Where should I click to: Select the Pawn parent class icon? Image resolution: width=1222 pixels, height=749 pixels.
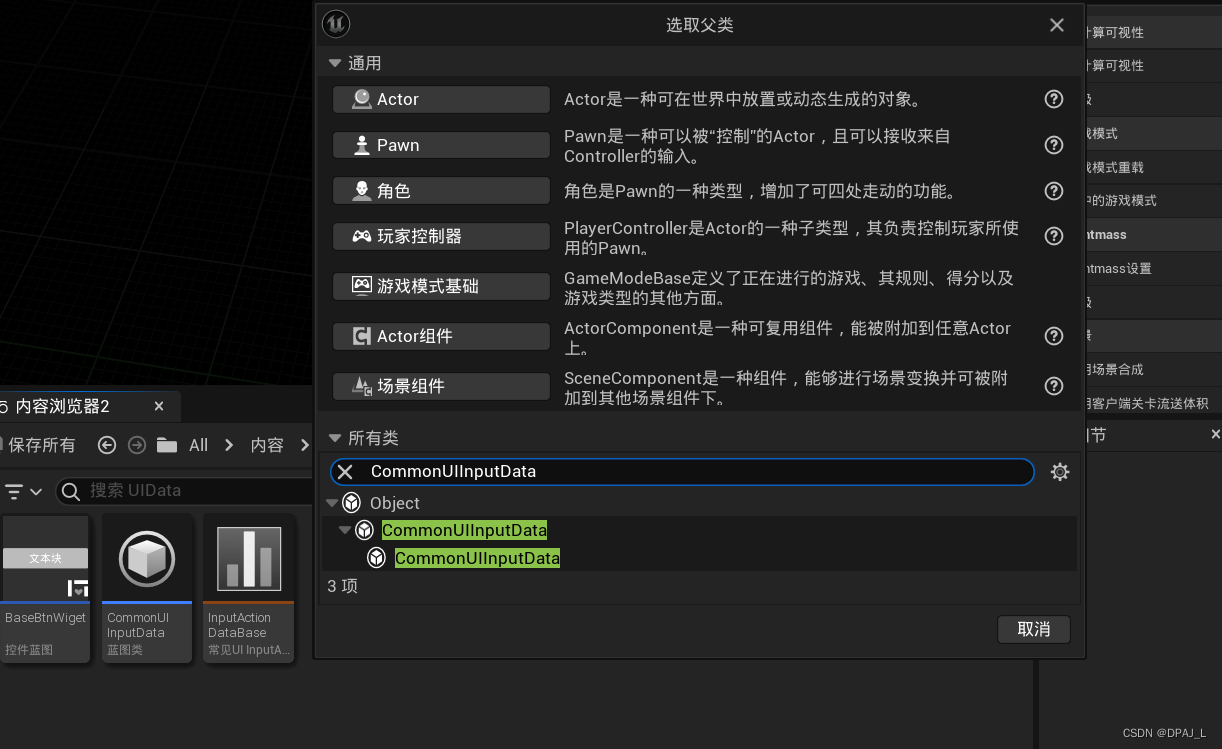(x=360, y=145)
